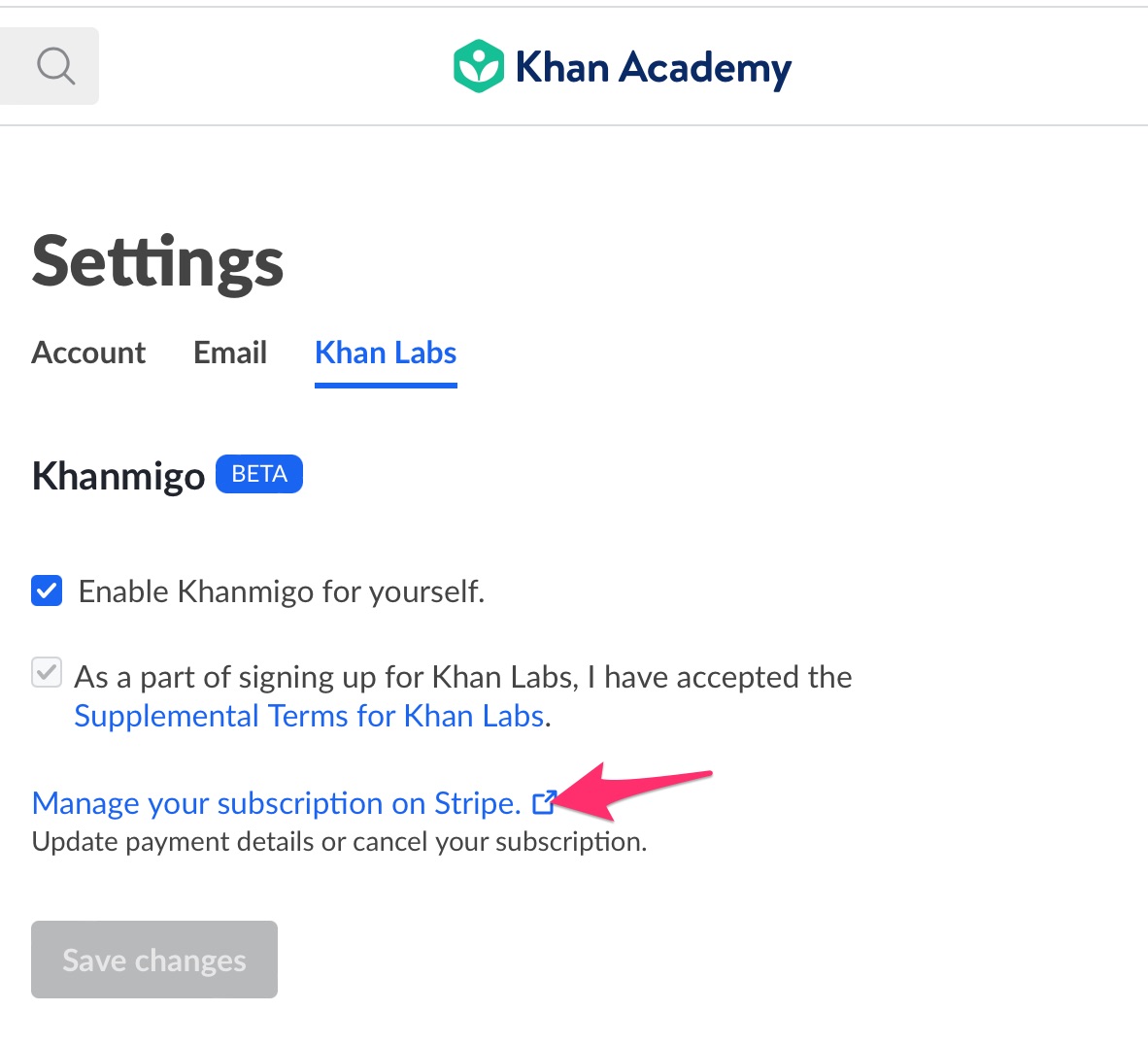Image resolution: width=1148 pixels, height=1045 pixels.
Task: Click the Khan Academy logo text
Action: 653,67
